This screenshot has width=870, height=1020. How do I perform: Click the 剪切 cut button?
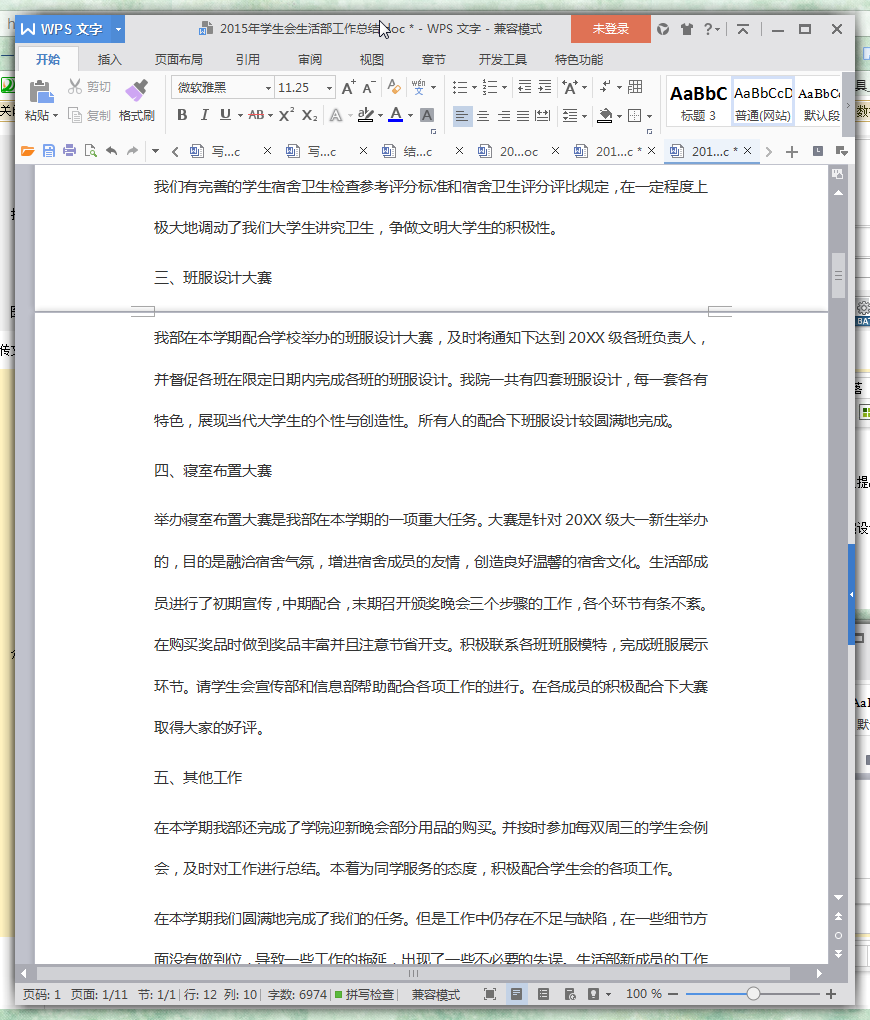coord(89,87)
